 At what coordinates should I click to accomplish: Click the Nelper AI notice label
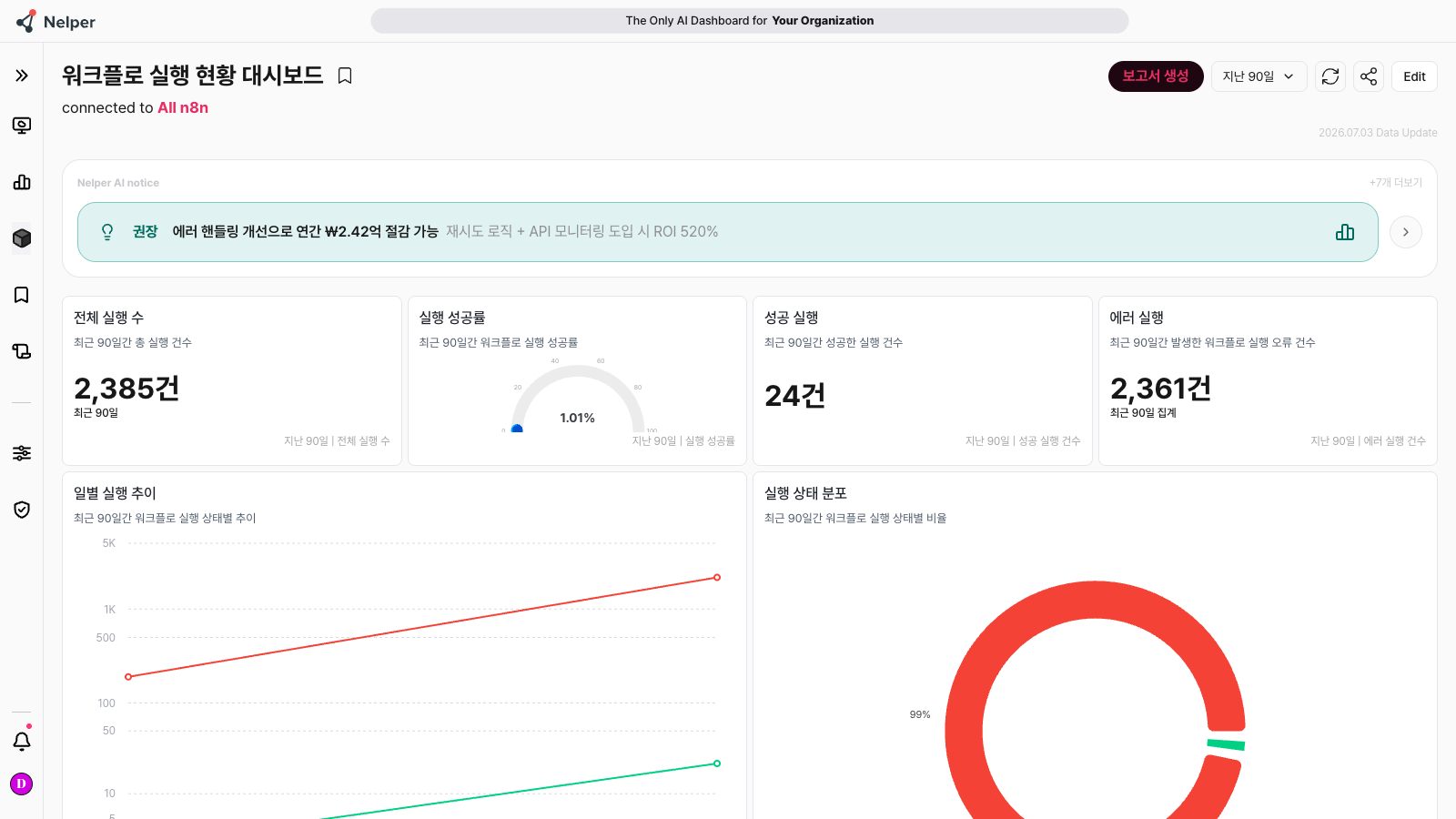[x=118, y=183]
